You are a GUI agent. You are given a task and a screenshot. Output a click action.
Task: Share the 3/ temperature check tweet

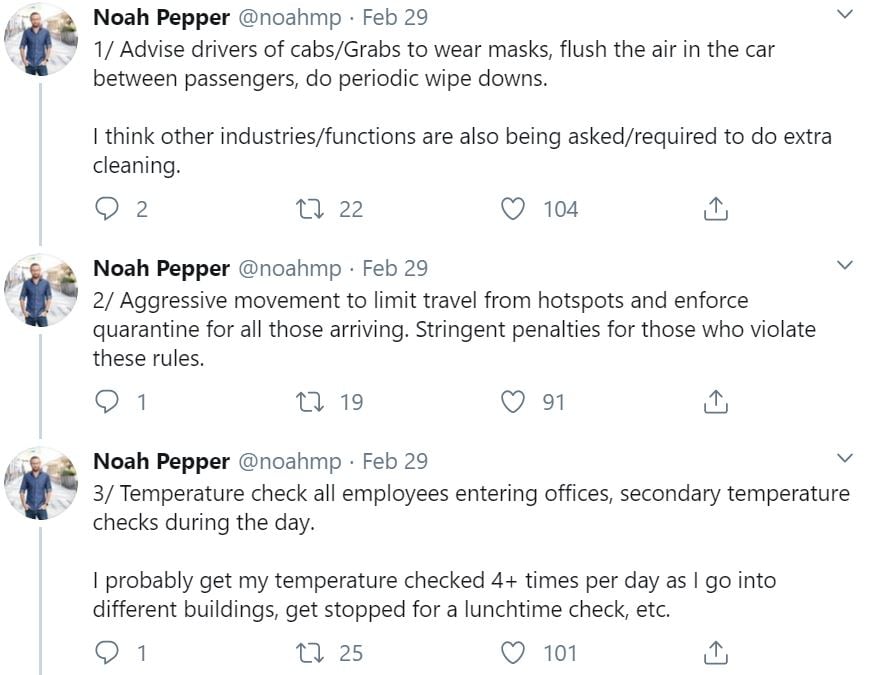pyautogui.click(x=715, y=653)
